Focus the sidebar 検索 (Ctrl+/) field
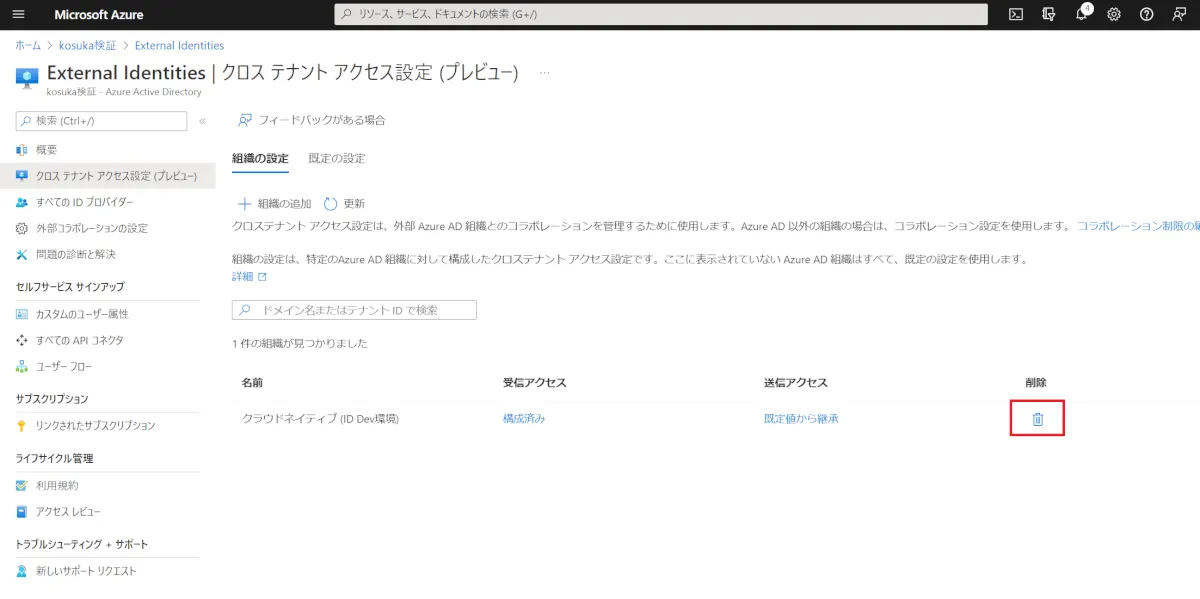The image size is (1200, 599). [101, 121]
